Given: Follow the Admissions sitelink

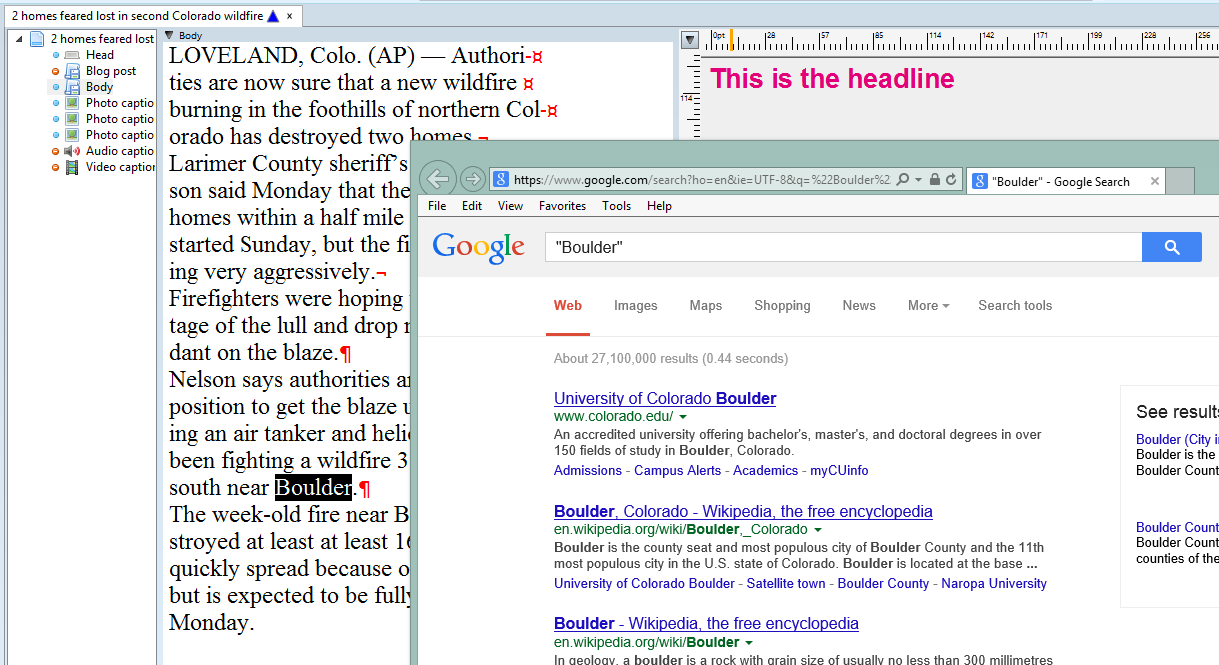Looking at the screenshot, I should coord(588,471).
